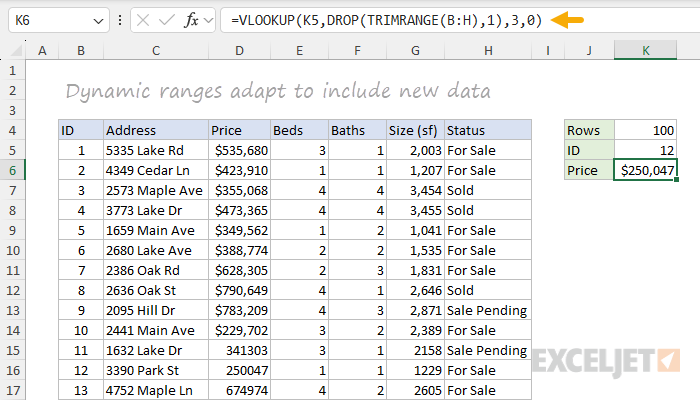
Task: Select row 10 header
Action: pos(12,250)
